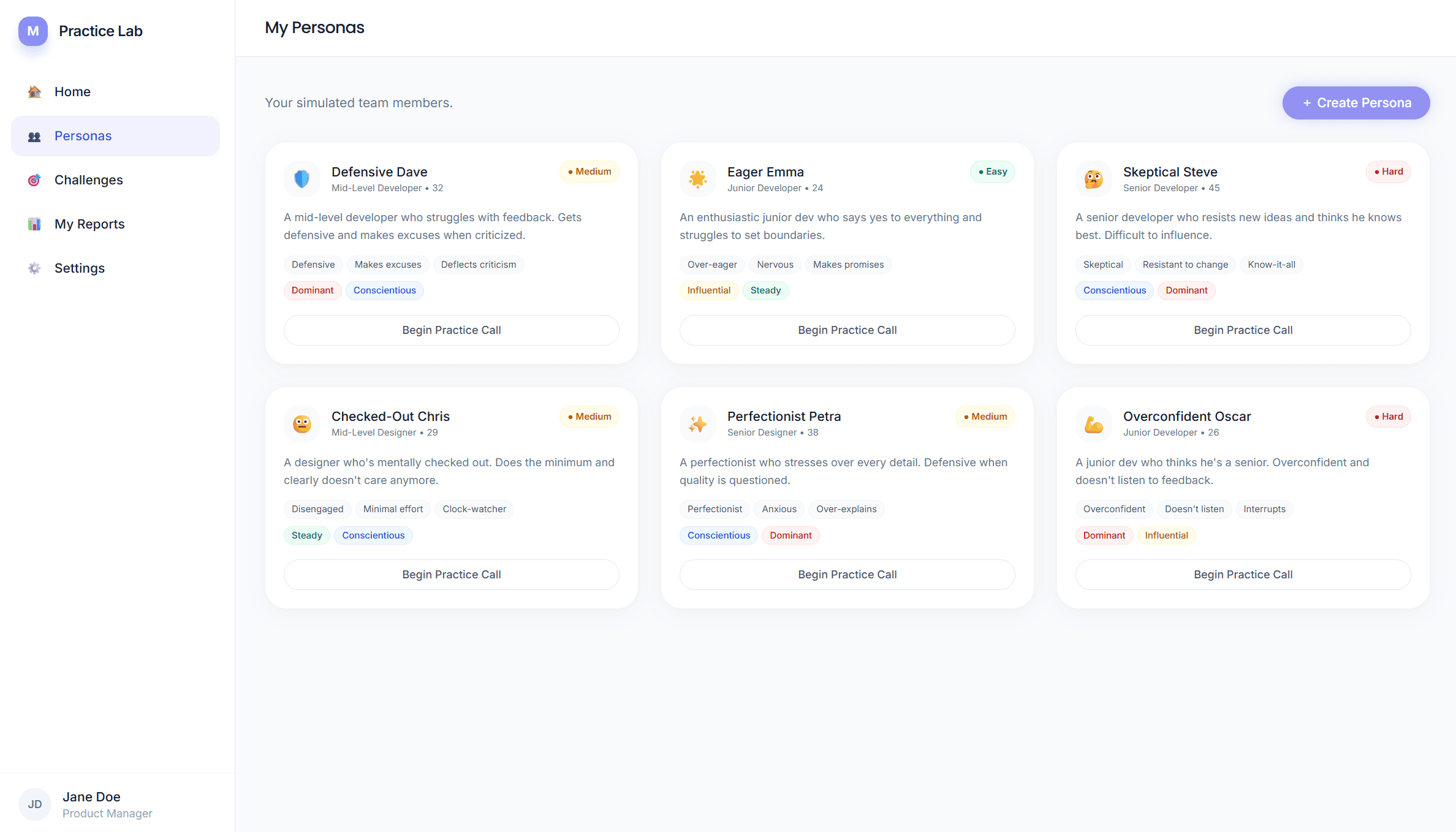
Task: Click the JD user avatar
Action: coord(35,804)
